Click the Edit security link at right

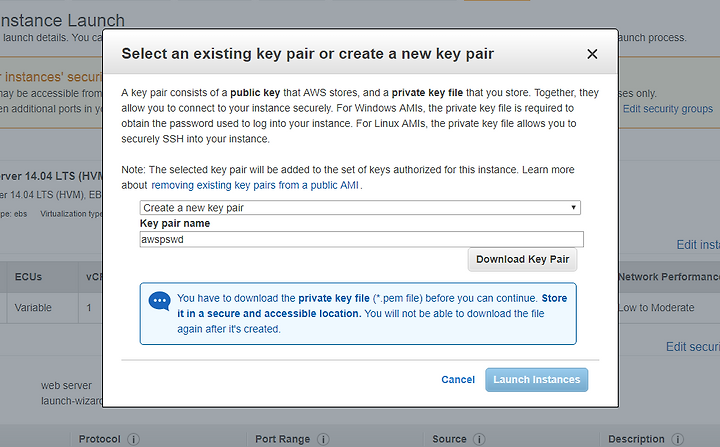click(x=693, y=347)
